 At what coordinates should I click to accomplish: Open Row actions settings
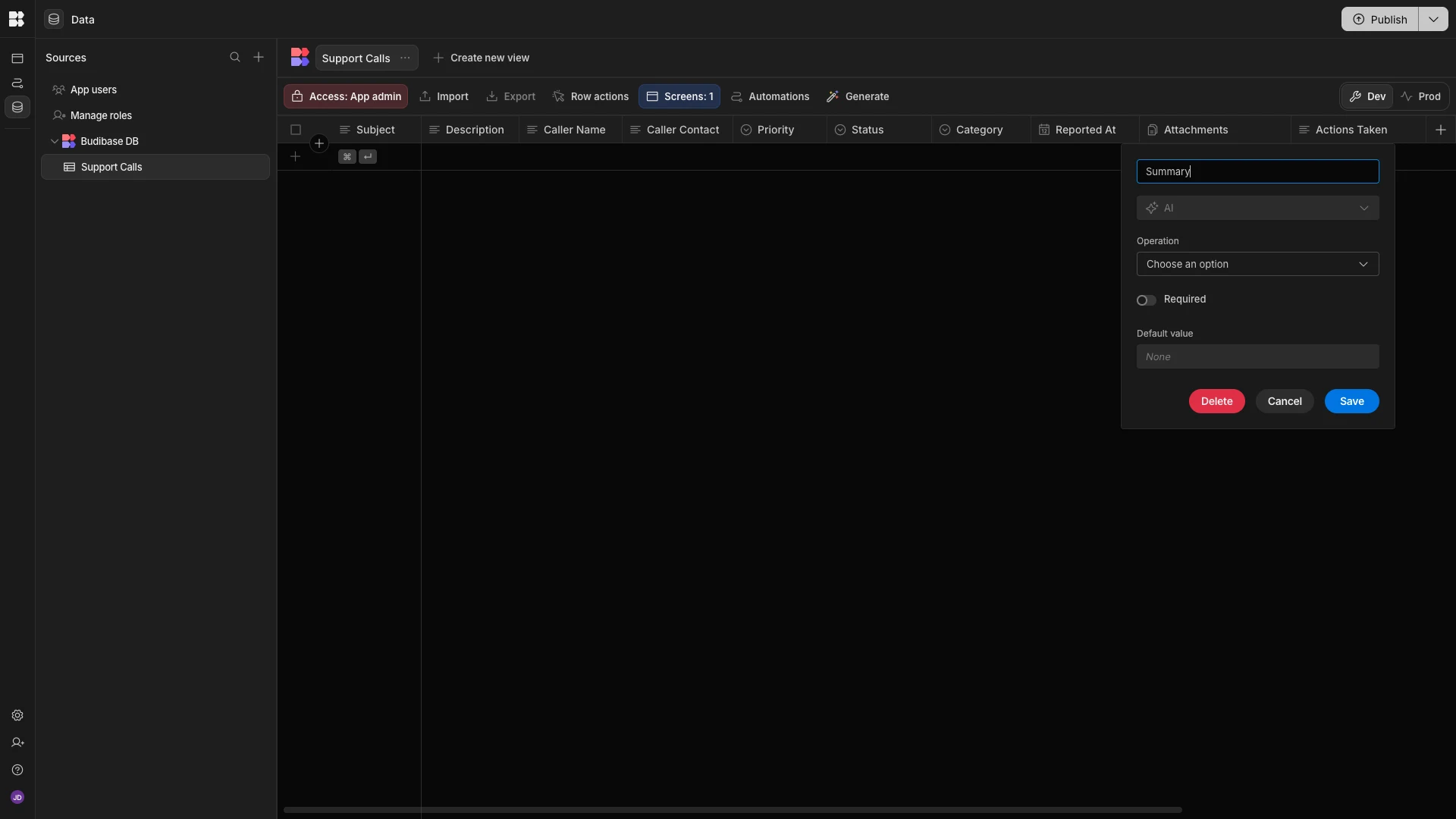point(591,96)
